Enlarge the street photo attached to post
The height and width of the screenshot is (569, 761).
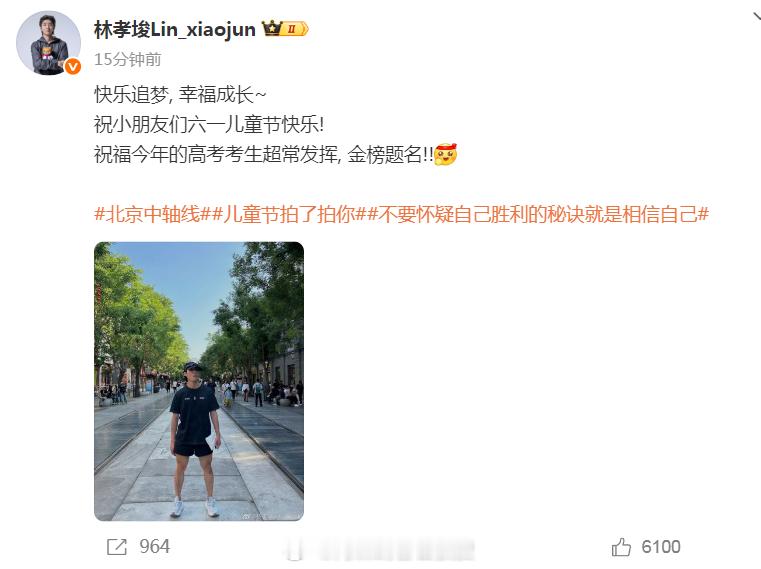click(x=199, y=381)
